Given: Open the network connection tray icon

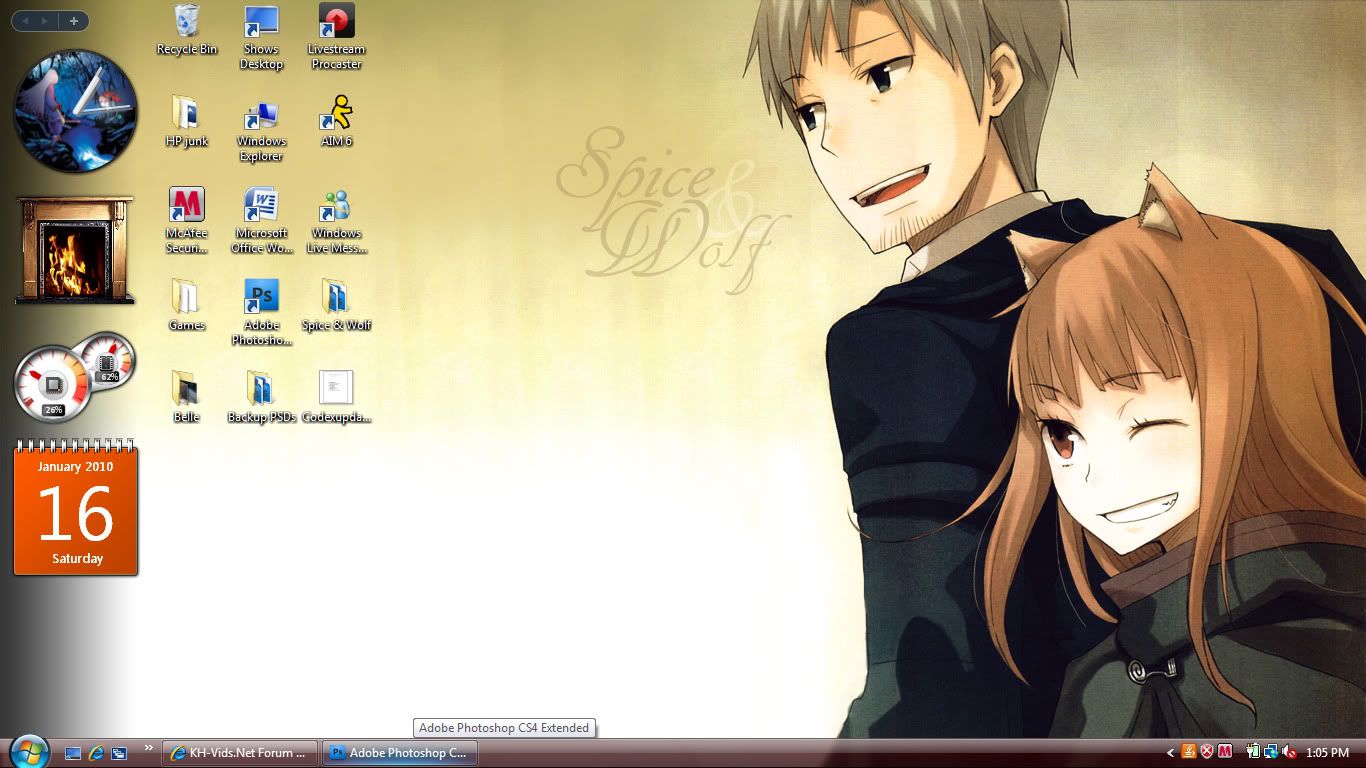Looking at the screenshot, I should (1270, 752).
